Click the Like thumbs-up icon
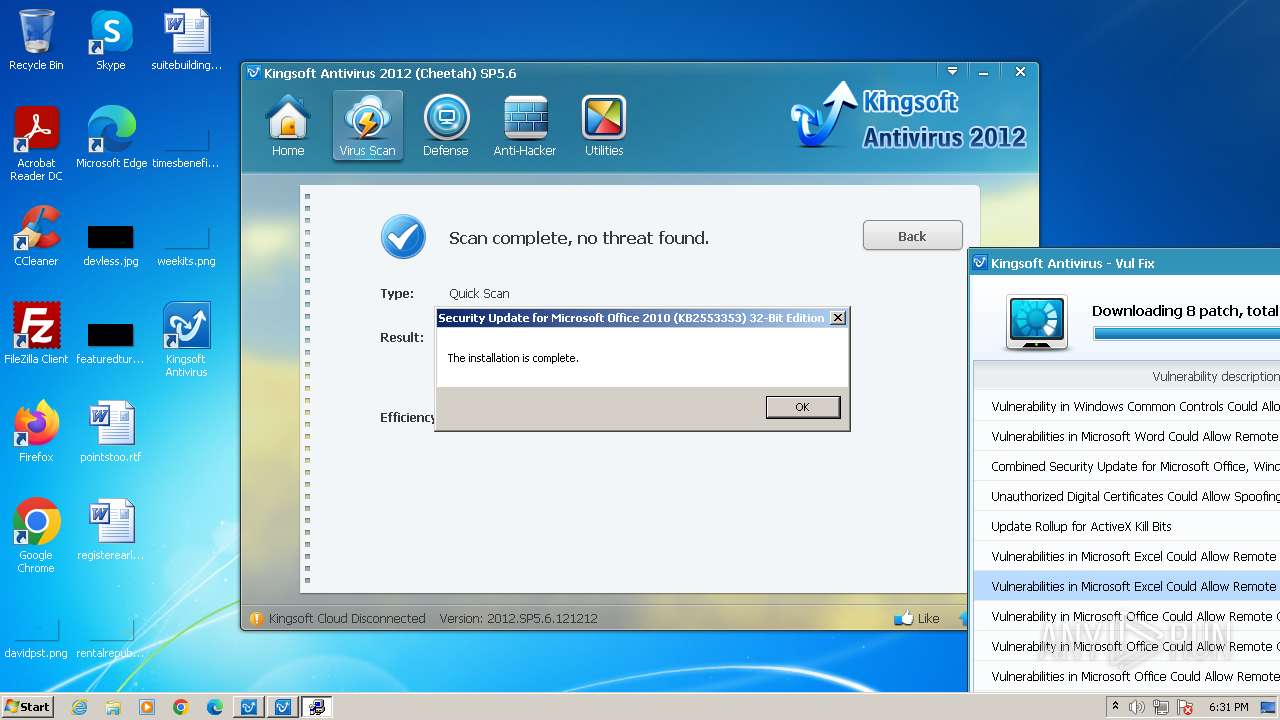This screenshot has height=720, width=1280. click(x=904, y=618)
